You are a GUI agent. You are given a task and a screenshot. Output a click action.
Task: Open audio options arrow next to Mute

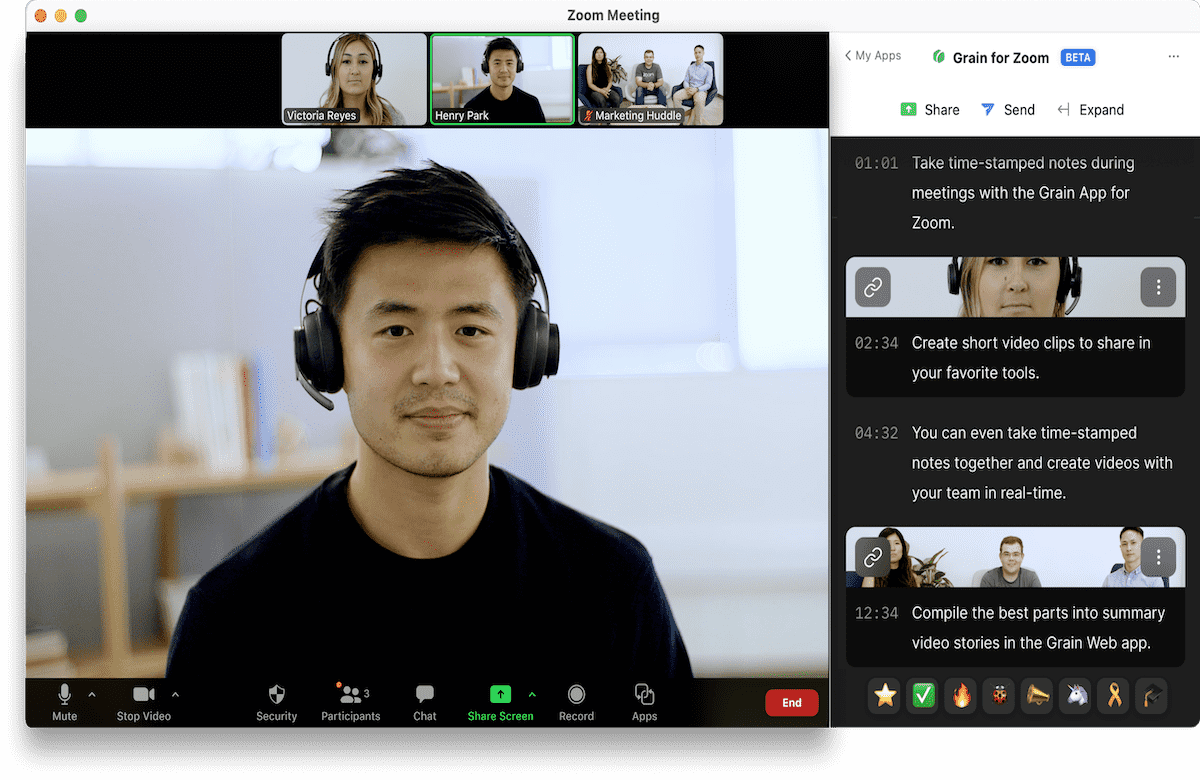(92, 694)
